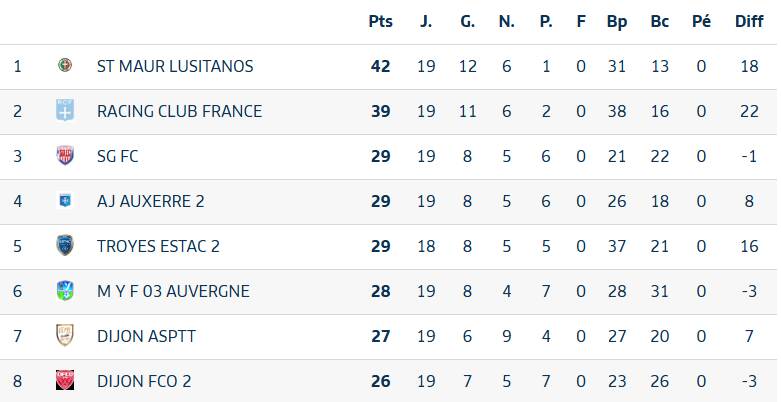The height and width of the screenshot is (402, 781).
Task: Click the Racing Club France crest icon
Action: point(65,111)
